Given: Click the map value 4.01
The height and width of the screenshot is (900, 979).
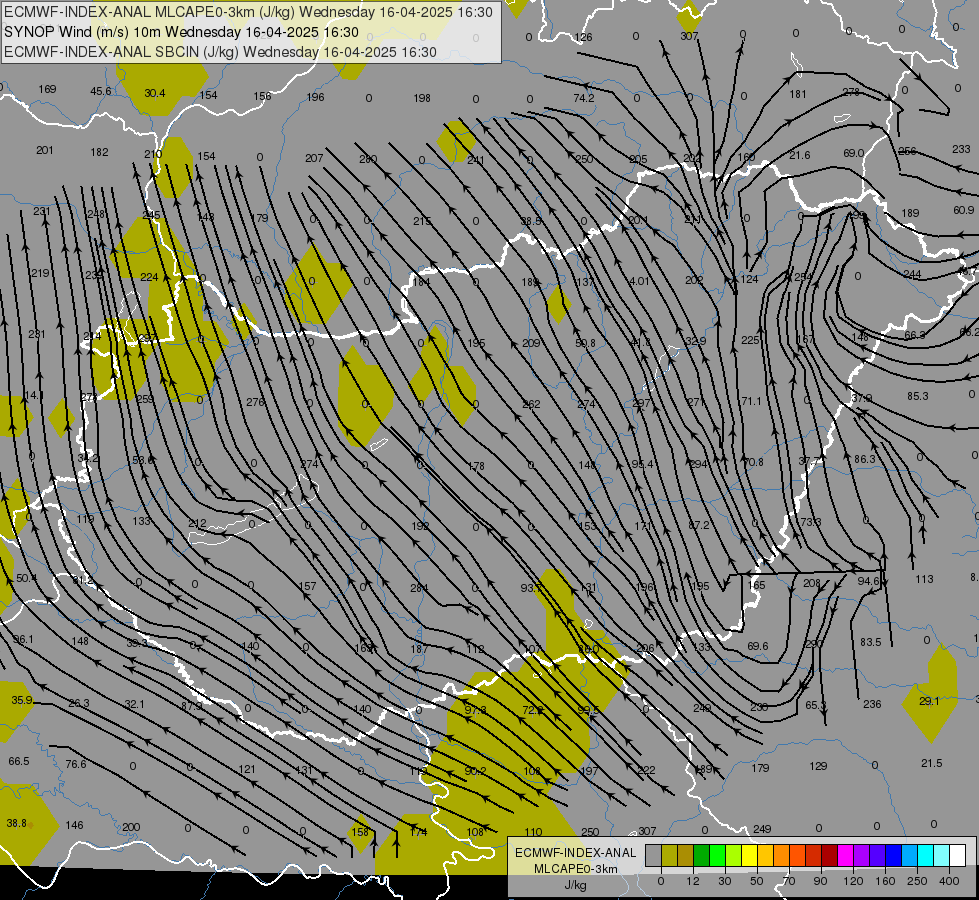Looking at the screenshot, I should click(639, 281).
